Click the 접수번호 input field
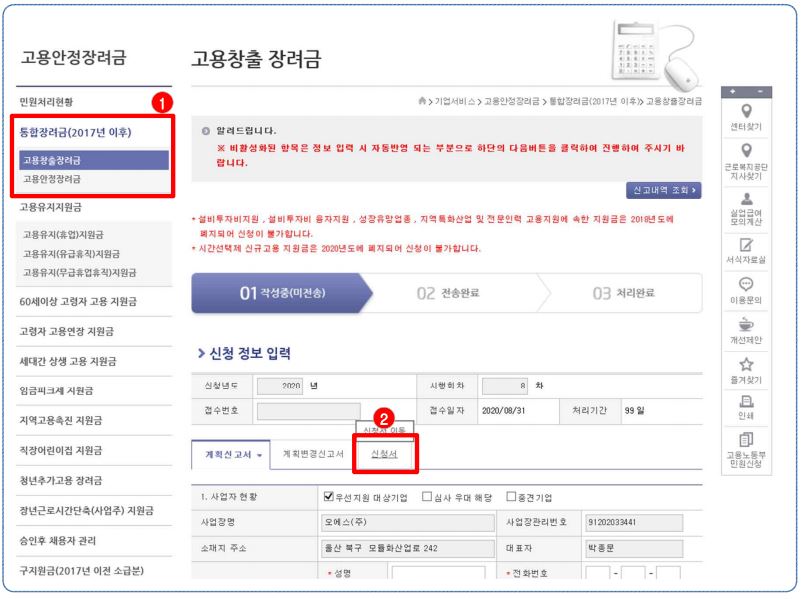This screenshot has height=599, width=803. pyautogui.click(x=308, y=411)
